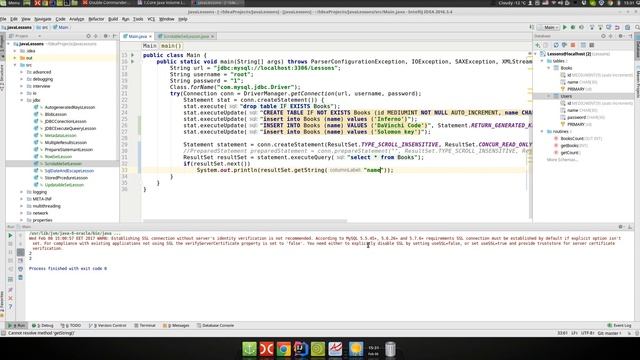
Task: Collapse the tables node in Database tree
Action: [542, 61]
